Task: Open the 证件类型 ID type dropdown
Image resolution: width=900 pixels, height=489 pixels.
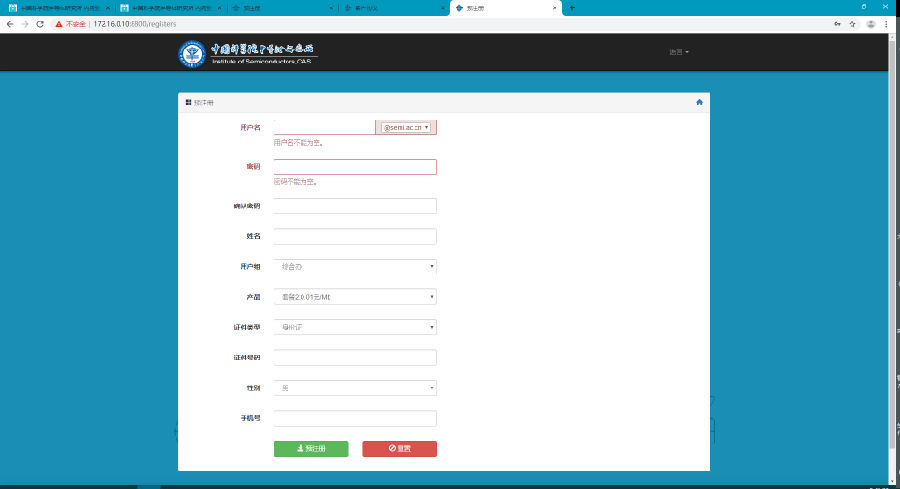Action: point(354,327)
